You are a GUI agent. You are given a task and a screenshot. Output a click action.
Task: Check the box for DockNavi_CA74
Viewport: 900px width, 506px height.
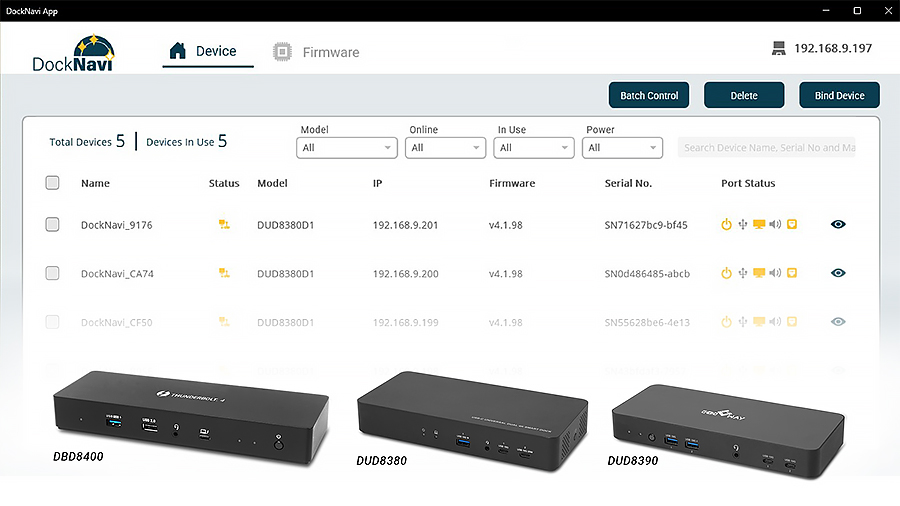tap(53, 273)
